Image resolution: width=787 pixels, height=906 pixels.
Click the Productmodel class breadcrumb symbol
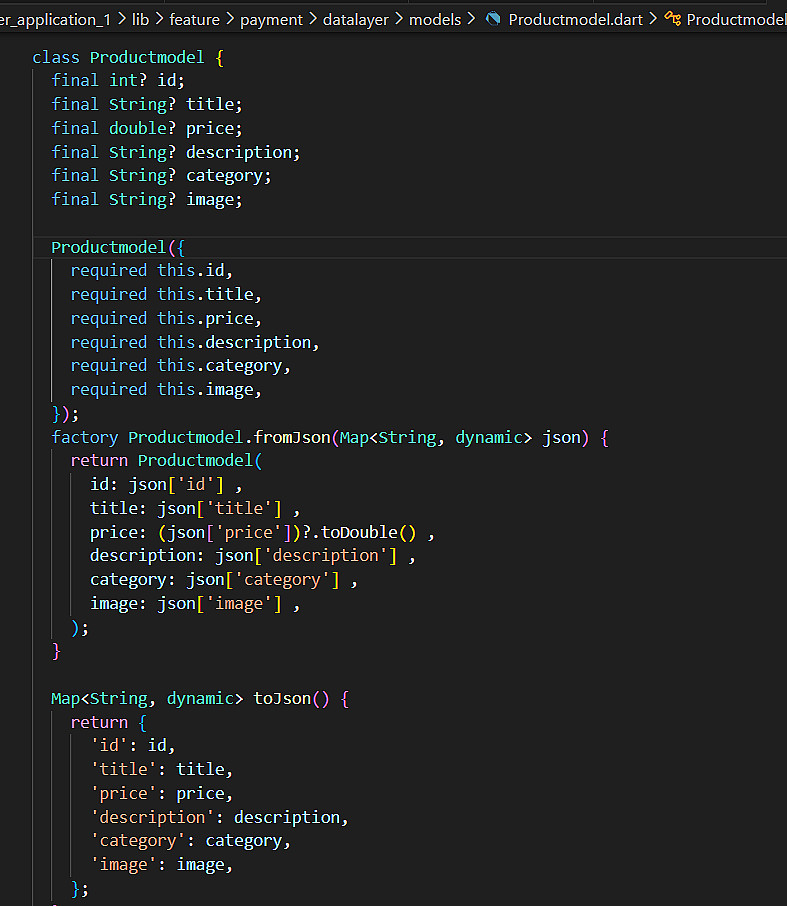(x=736, y=19)
